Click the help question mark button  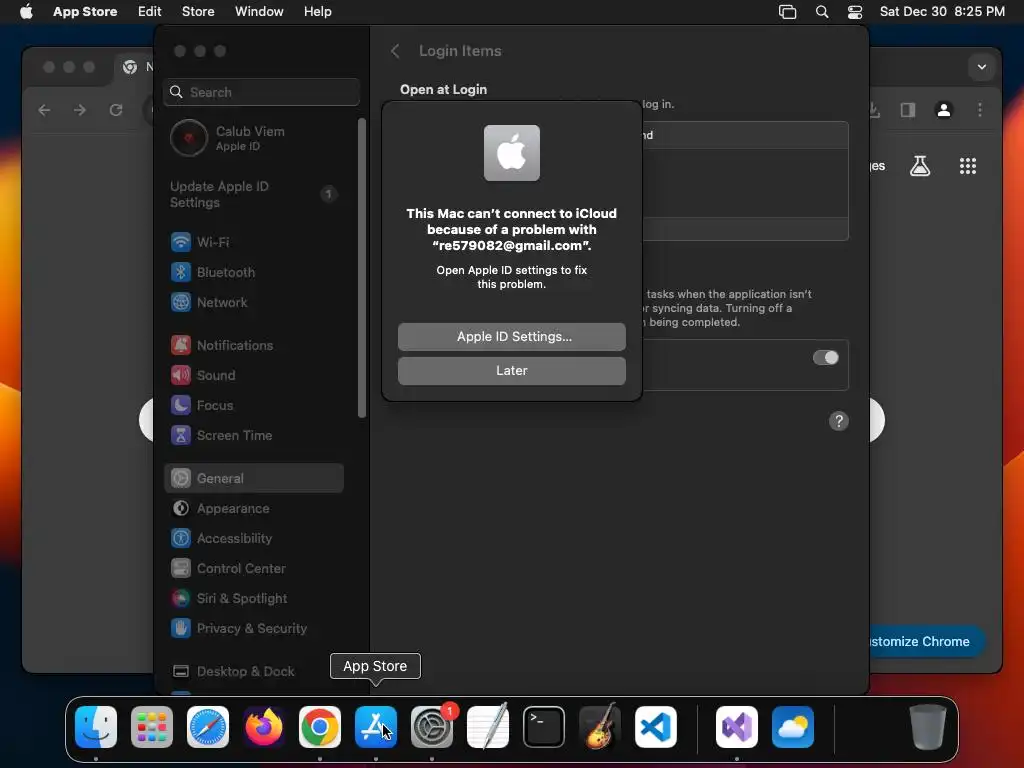[839, 421]
